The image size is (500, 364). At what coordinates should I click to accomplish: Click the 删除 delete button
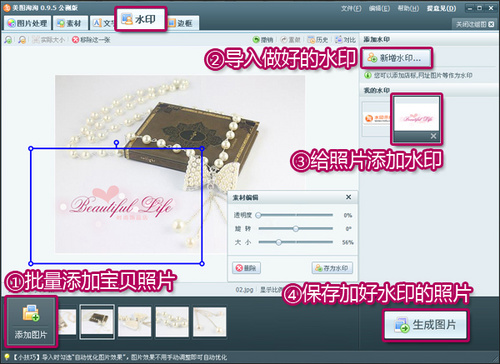click(x=246, y=268)
